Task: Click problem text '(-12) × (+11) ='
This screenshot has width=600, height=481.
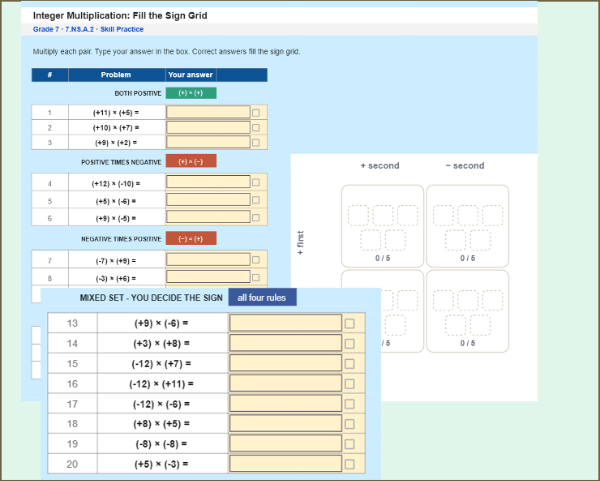Action: (x=161, y=383)
